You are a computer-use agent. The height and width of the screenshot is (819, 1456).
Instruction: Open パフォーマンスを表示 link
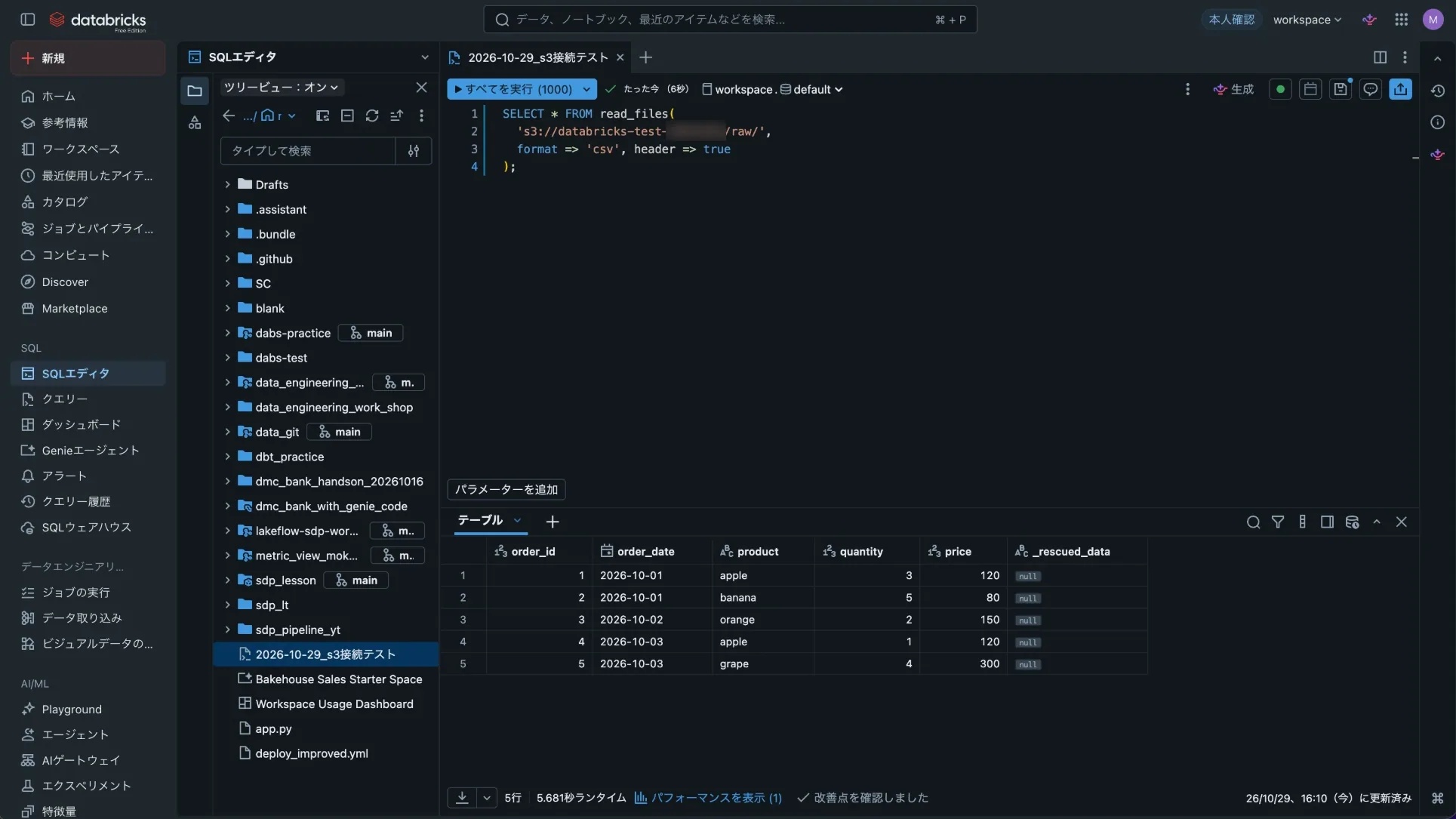(707, 798)
